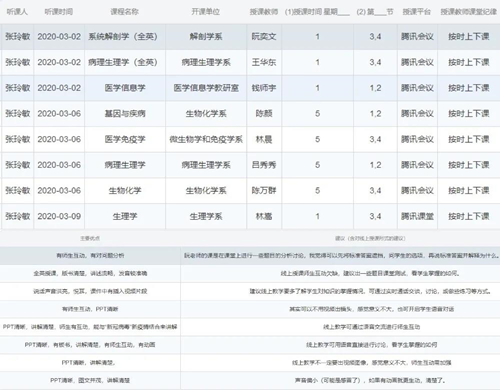500x390 pixels.
Task: Click the 授课平台 column header
Action: (x=417, y=12)
